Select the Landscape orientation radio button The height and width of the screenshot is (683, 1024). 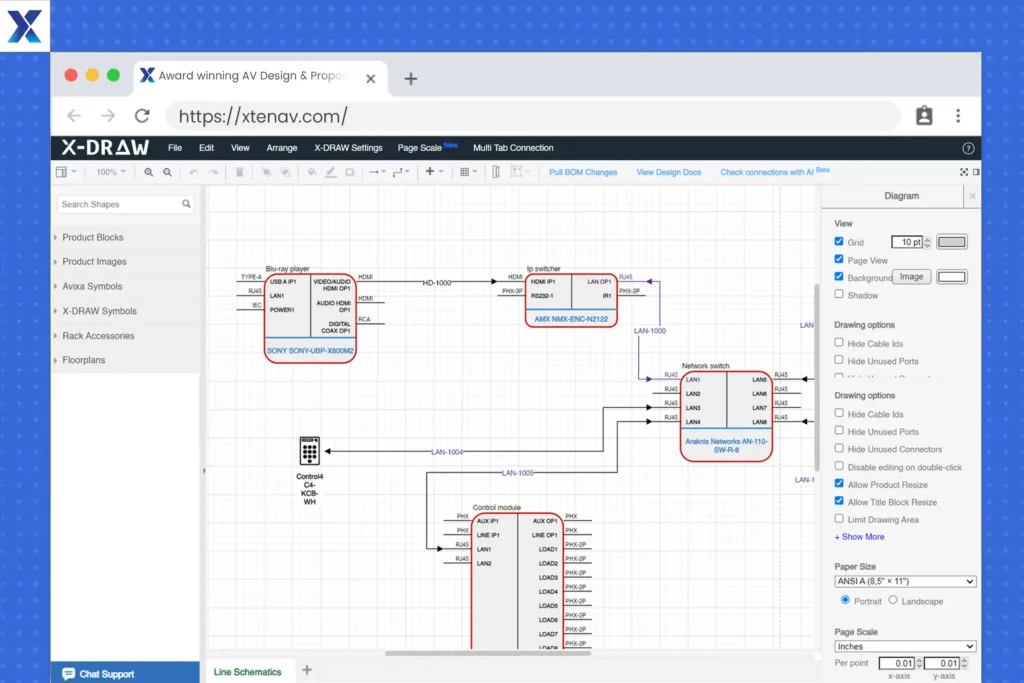894,601
